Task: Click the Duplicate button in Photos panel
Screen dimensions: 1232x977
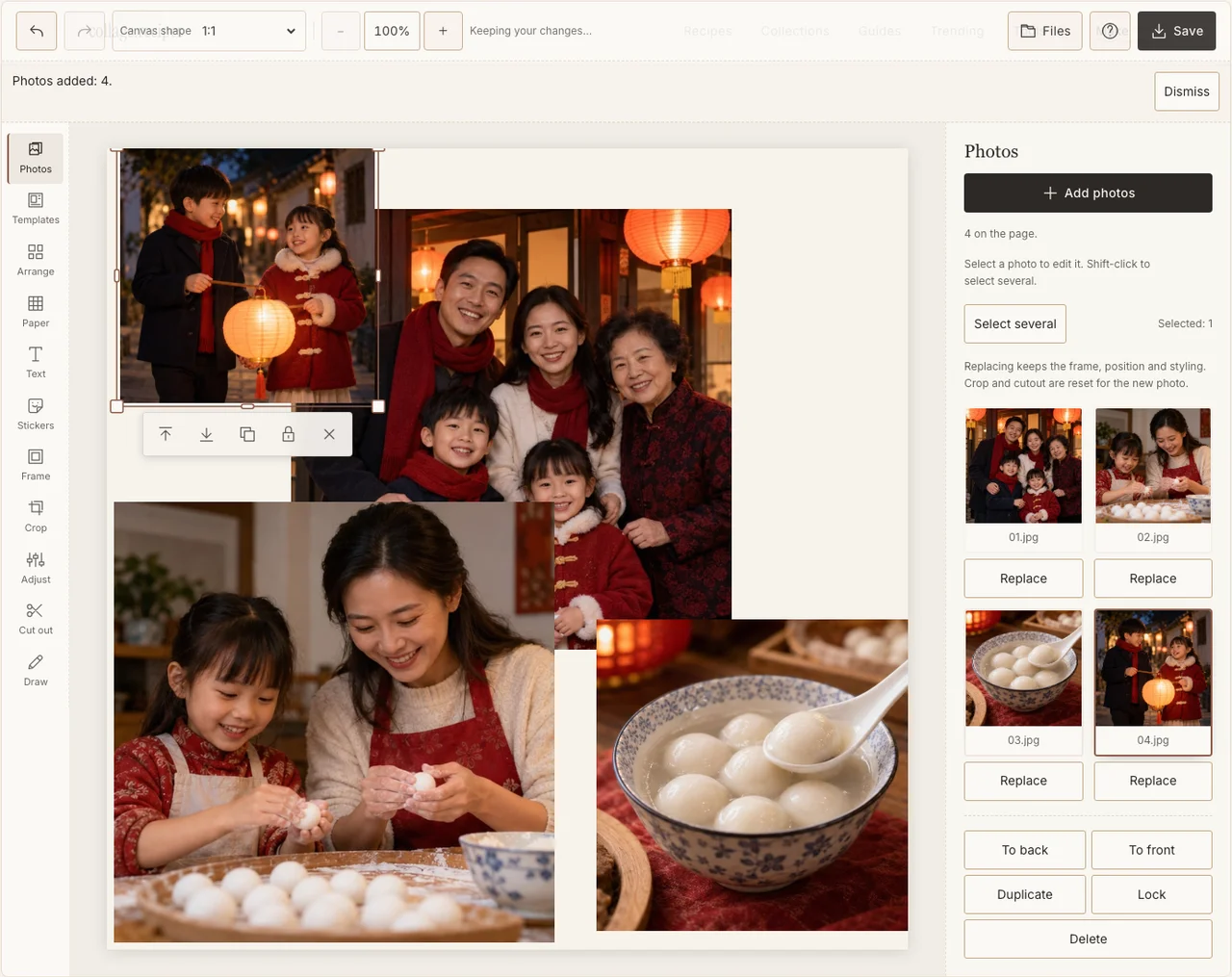Action: pos(1025,894)
